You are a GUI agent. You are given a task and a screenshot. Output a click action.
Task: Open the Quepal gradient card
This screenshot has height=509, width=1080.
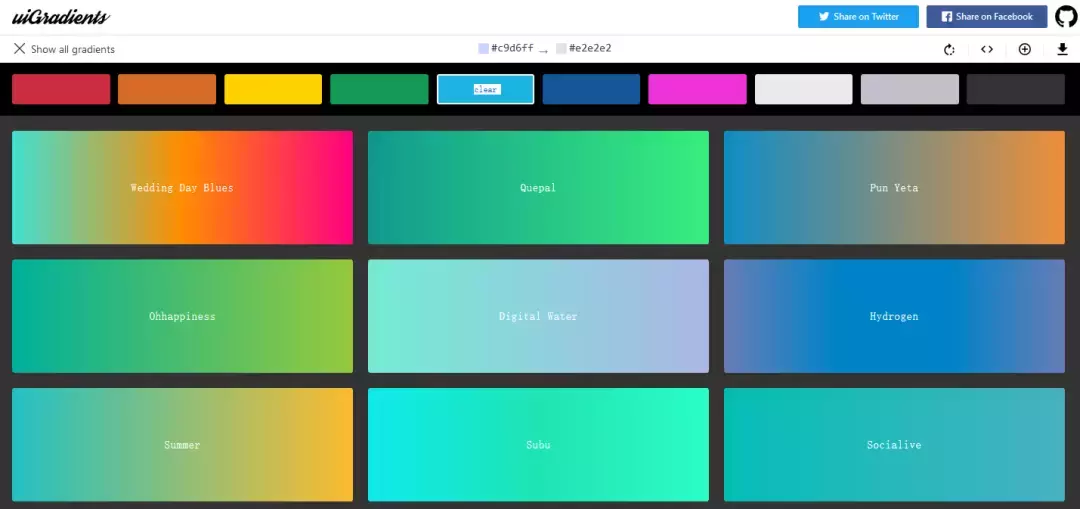point(538,187)
